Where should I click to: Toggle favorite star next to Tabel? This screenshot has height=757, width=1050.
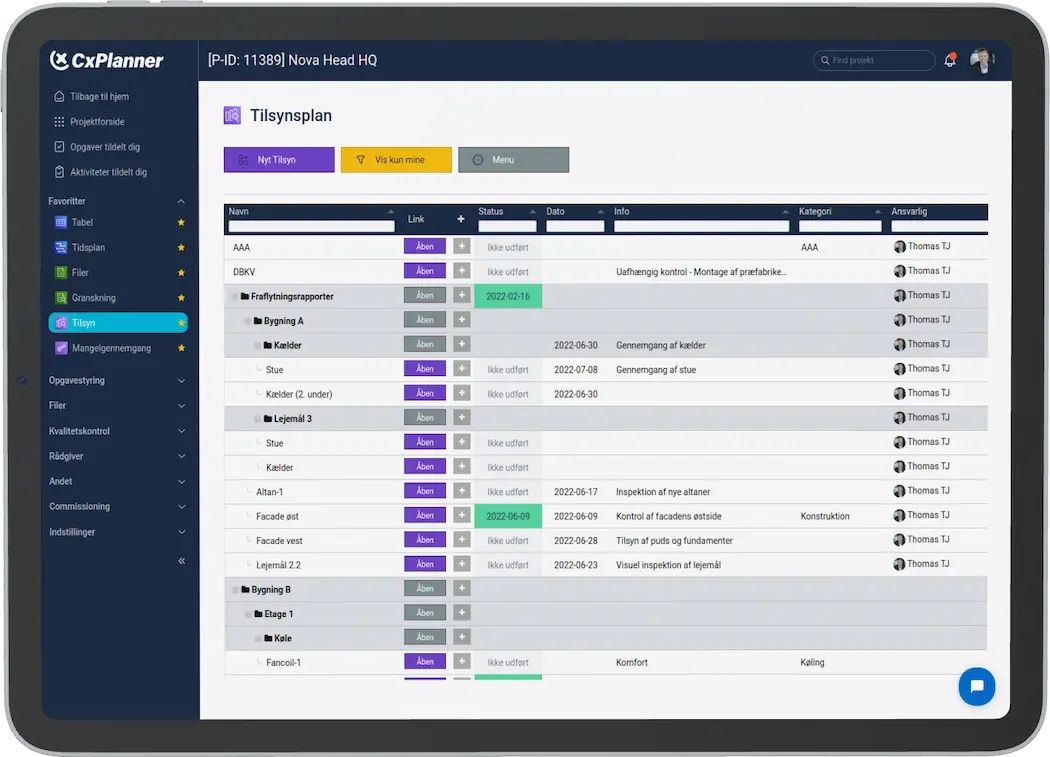181,222
